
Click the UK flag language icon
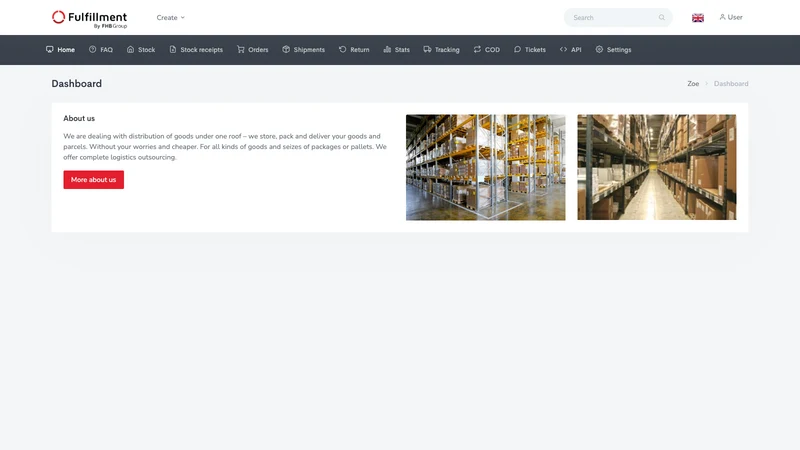pos(698,18)
